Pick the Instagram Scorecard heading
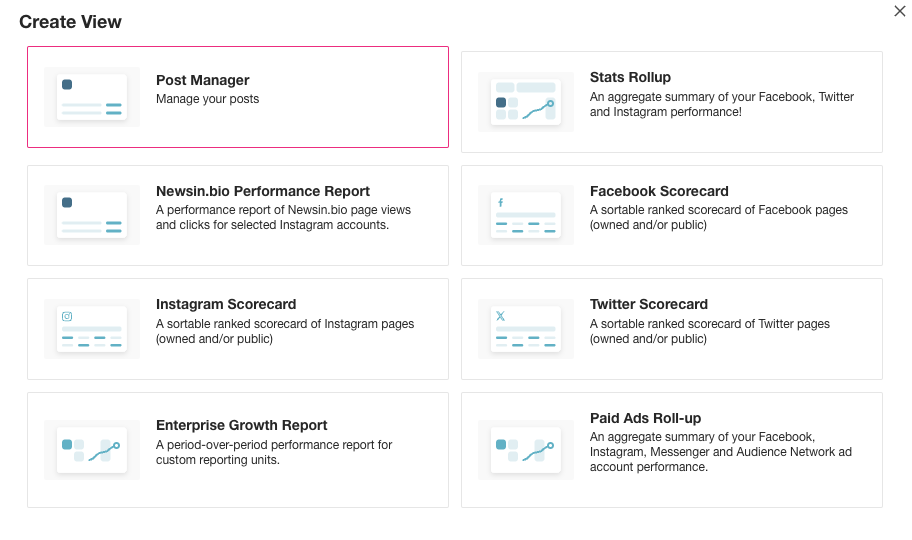 226,304
